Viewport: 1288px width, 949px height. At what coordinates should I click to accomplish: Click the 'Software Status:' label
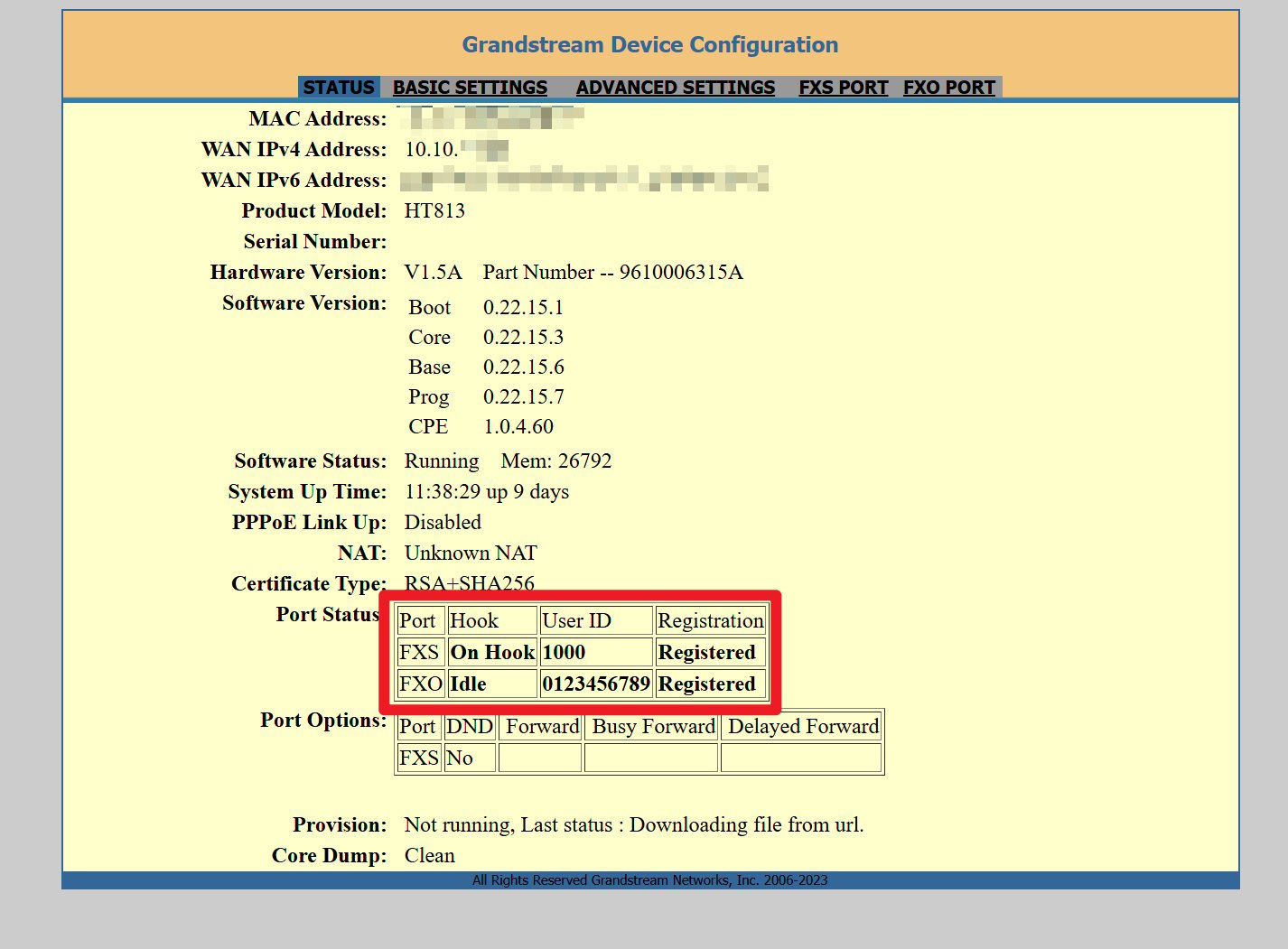[311, 461]
